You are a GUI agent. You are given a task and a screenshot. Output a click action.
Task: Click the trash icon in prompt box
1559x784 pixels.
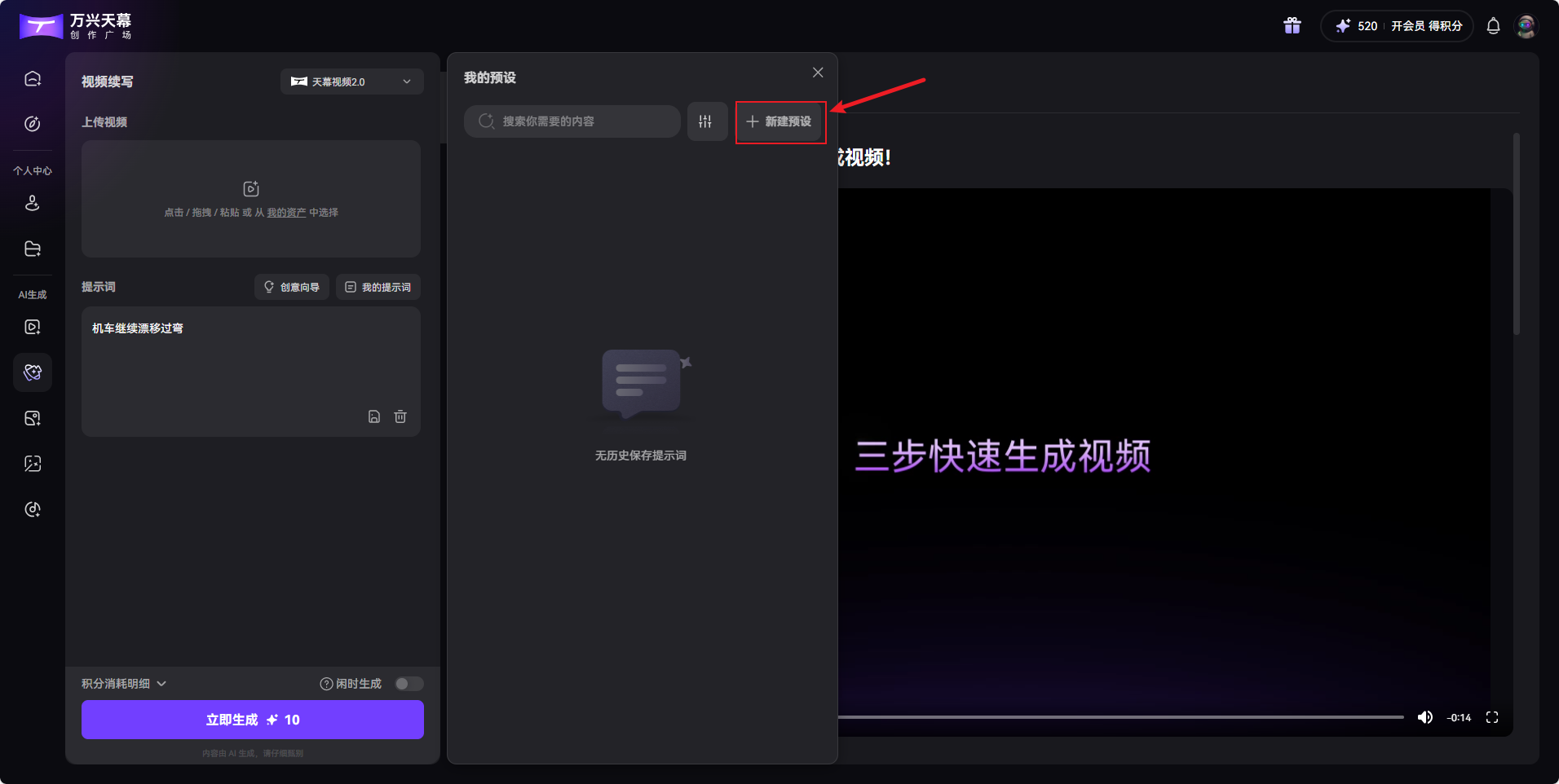(x=400, y=416)
